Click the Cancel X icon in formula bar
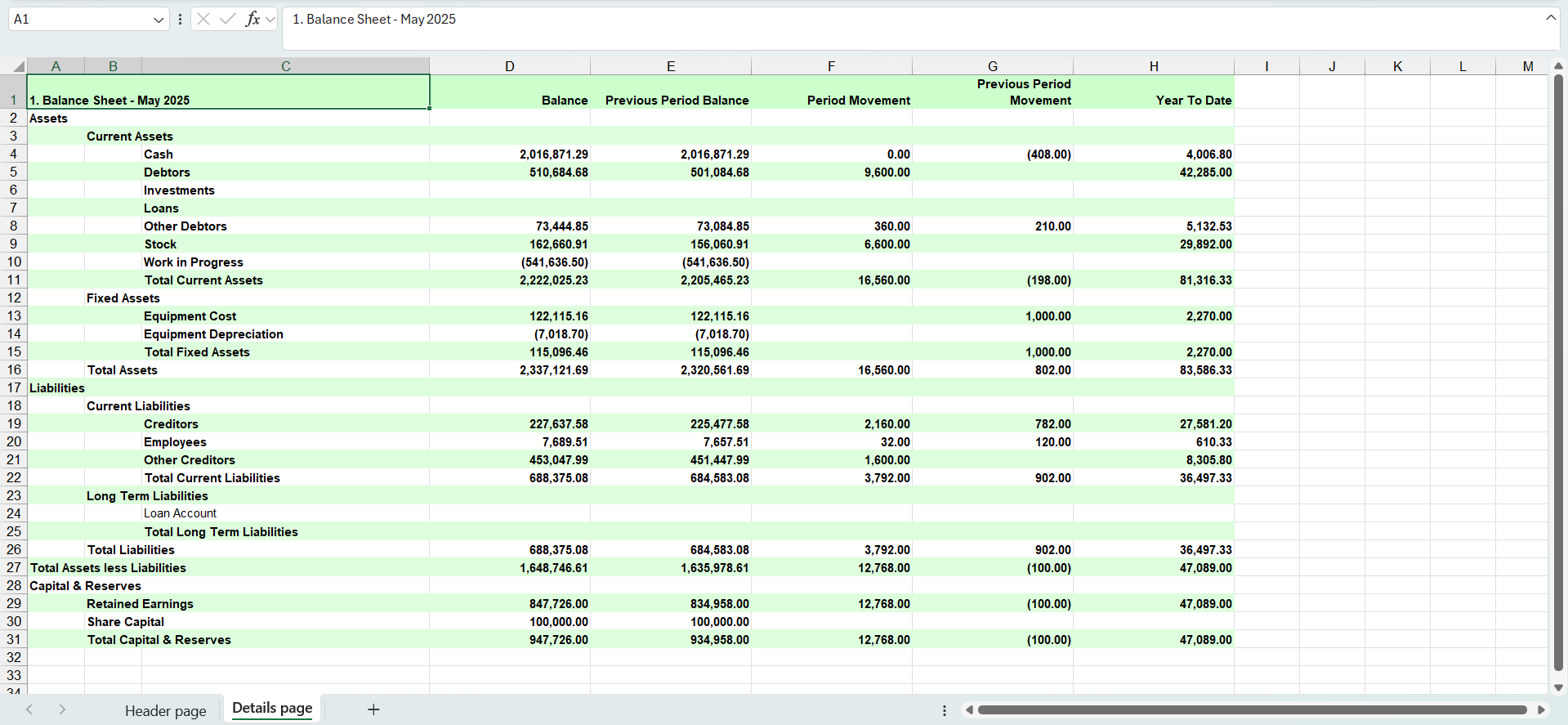The height and width of the screenshot is (725, 1568). [203, 19]
